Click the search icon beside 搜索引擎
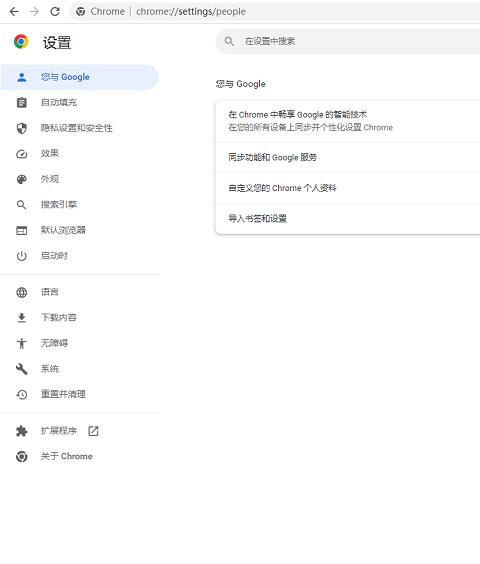The width and height of the screenshot is (480, 564). point(22,205)
